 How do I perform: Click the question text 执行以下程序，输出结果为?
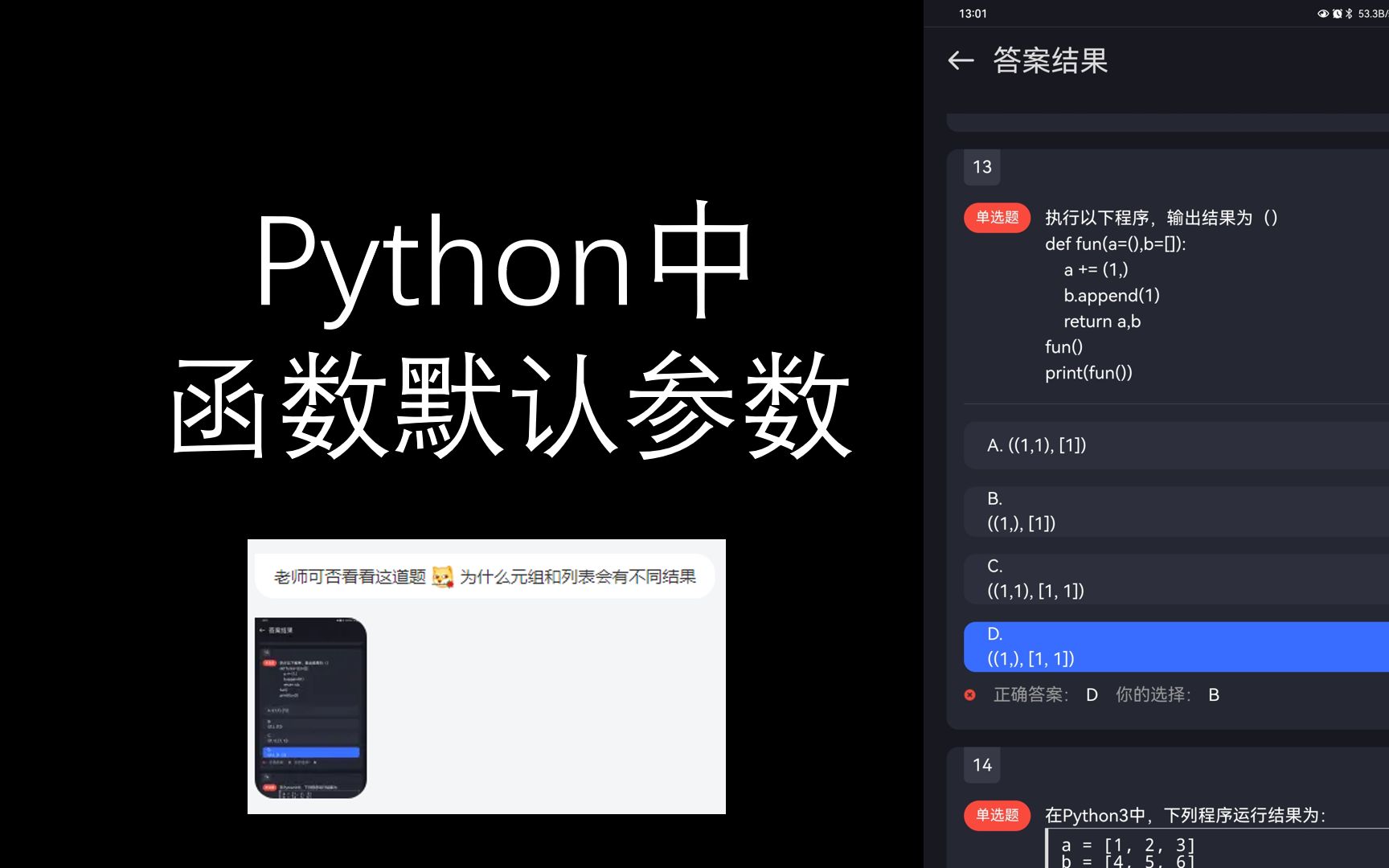pyautogui.click(x=1162, y=218)
